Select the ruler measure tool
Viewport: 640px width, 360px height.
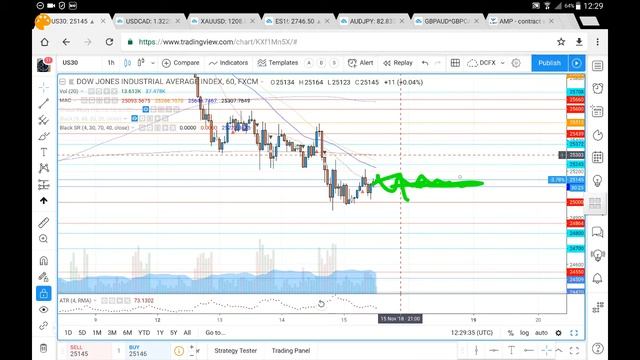coord(44,222)
